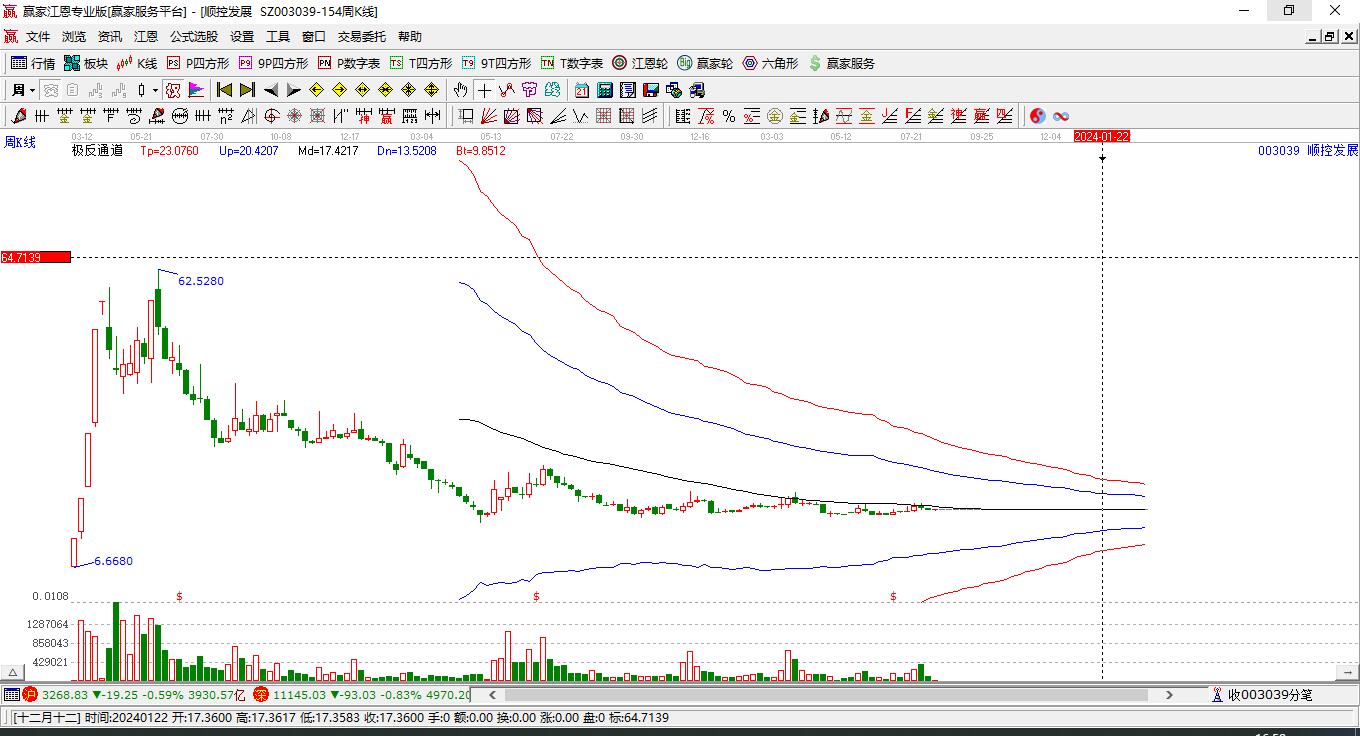Click the 沪 Shanghai index badge
This screenshot has width=1360, height=736.
coord(30,694)
